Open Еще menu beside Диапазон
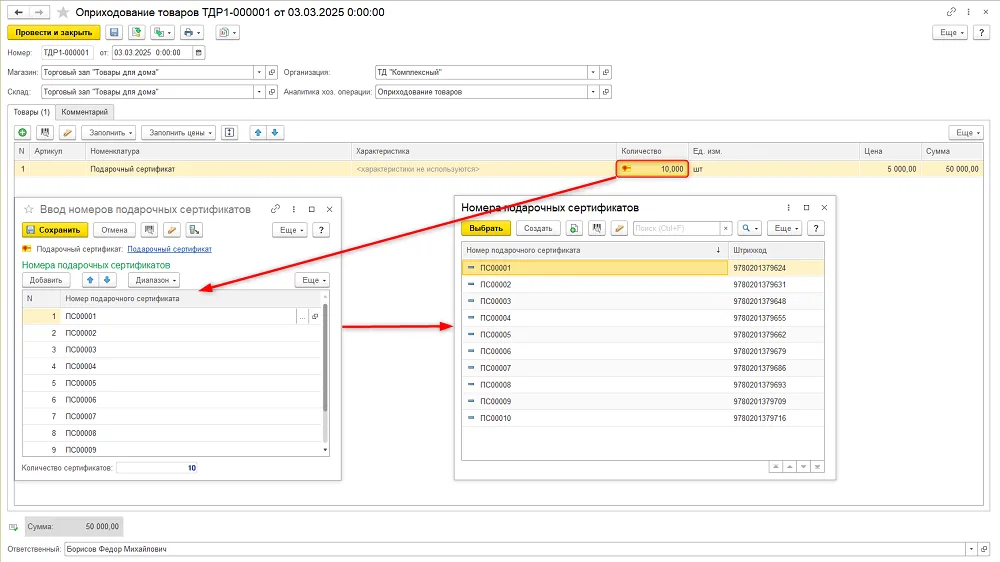1000x562 pixels. [312, 280]
